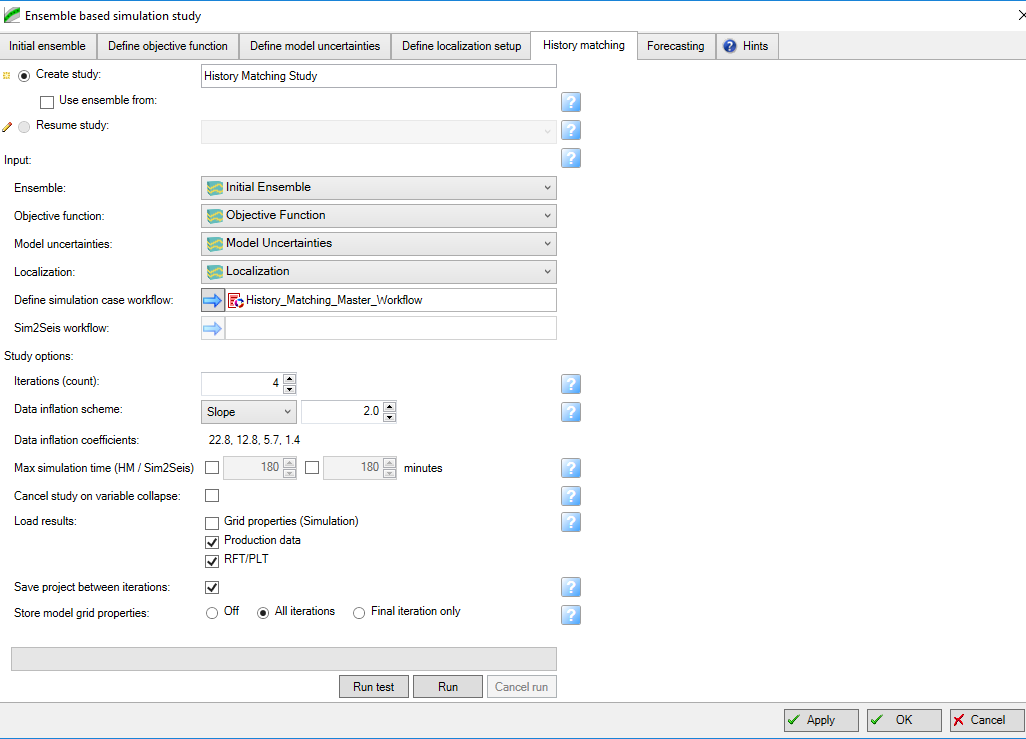Click the Apply button
The image size is (1026, 739).
tap(820, 720)
